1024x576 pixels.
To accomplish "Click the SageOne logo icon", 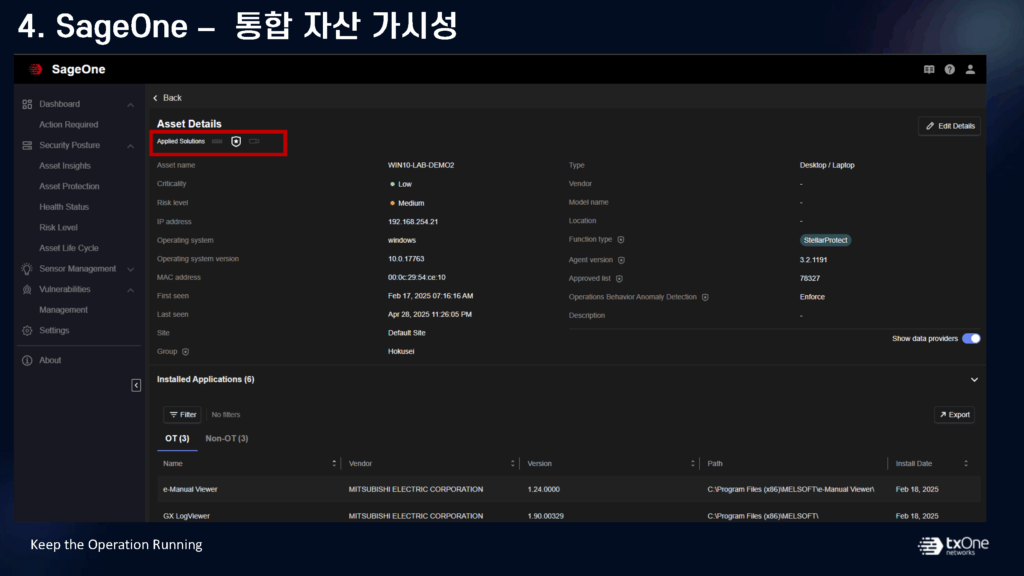I will point(36,70).
